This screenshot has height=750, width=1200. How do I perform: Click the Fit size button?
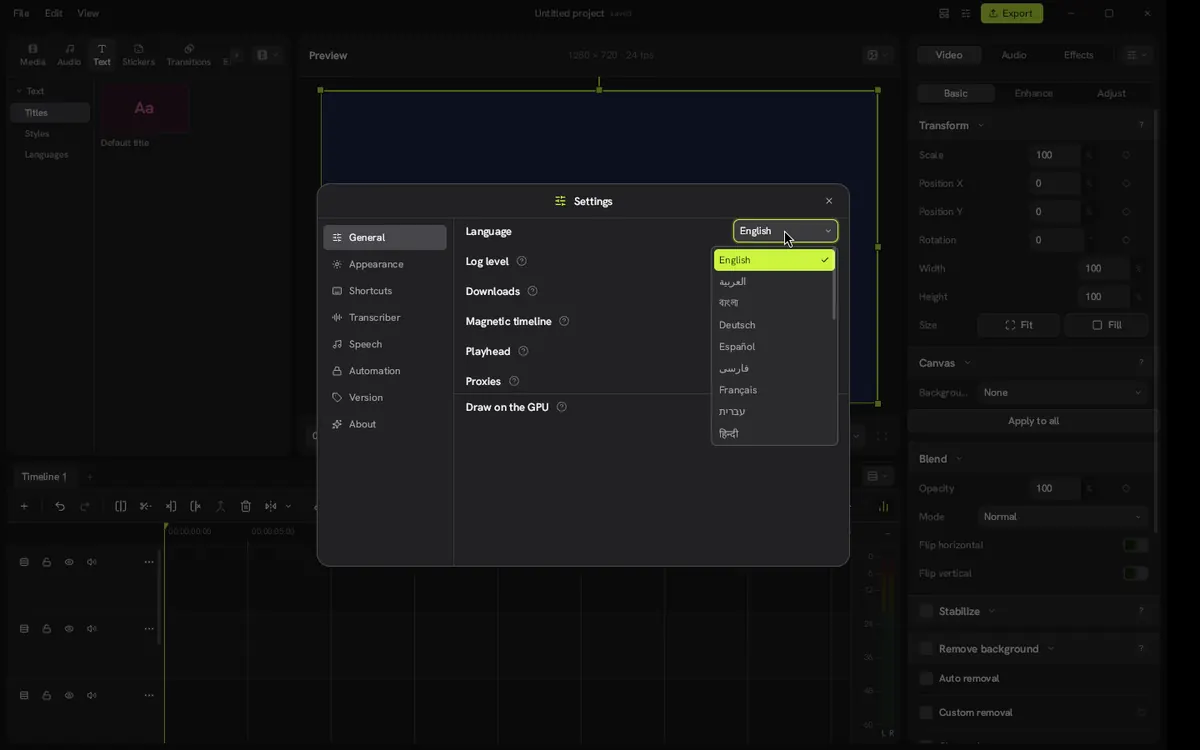[x=1018, y=325]
